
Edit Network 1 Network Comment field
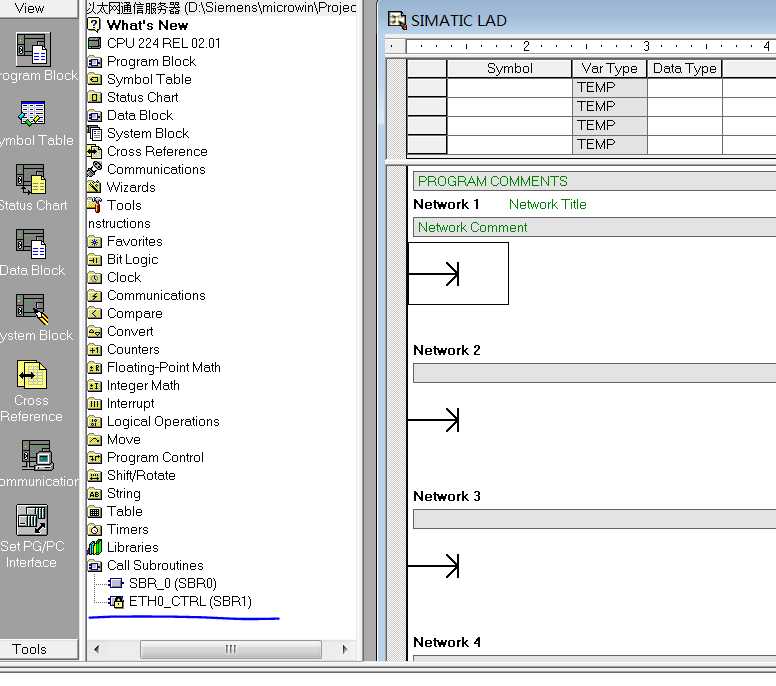[x=594, y=228]
